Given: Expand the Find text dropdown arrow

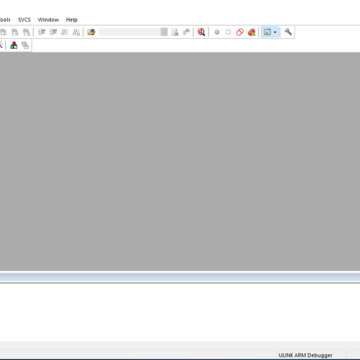Looking at the screenshot, I should pyautogui.click(x=164, y=32).
